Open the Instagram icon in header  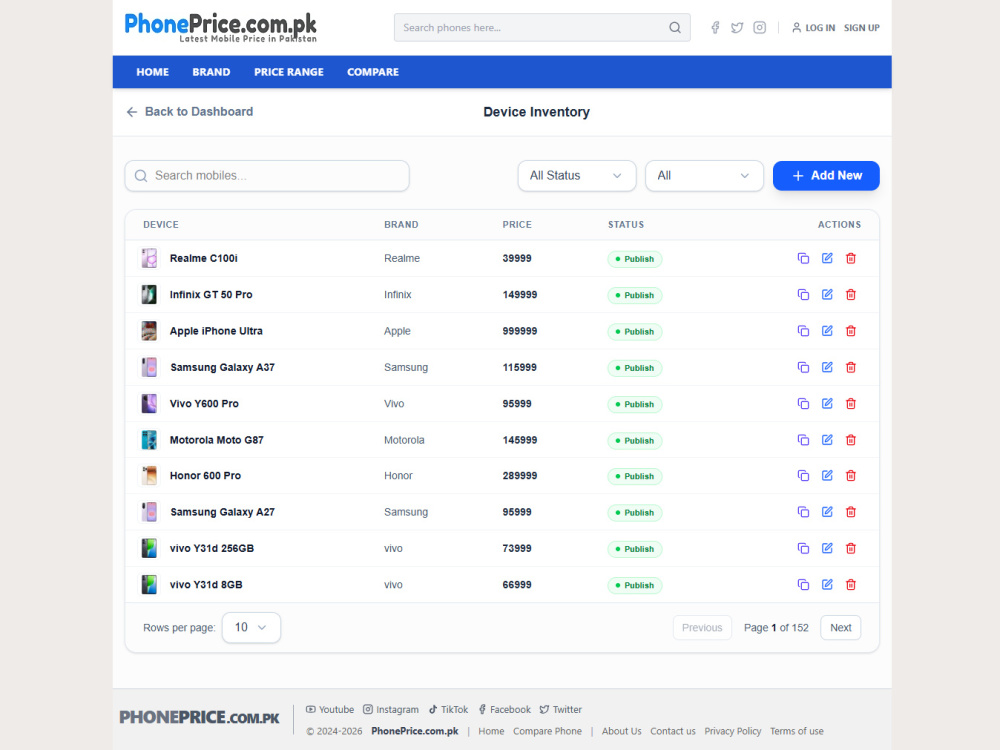(x=760, y=27)
